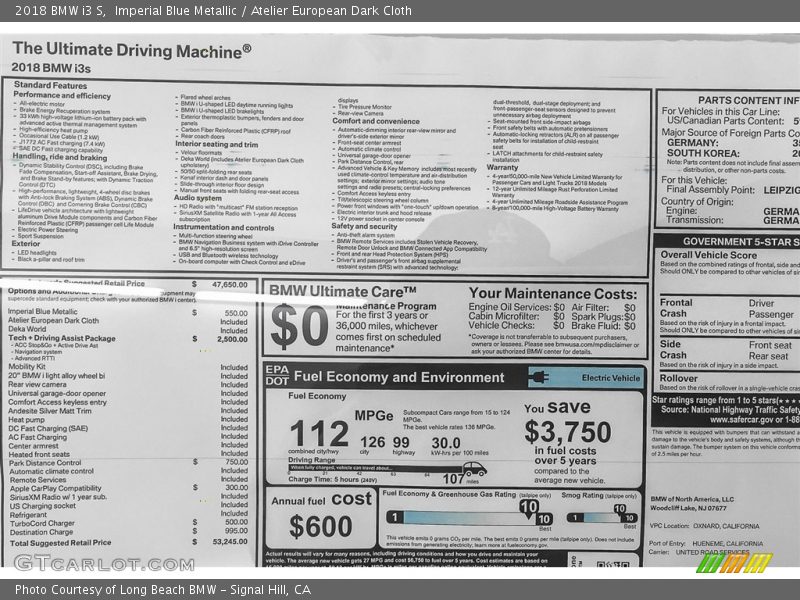Click the electric plug icon in EPA header

pos(538,378)
